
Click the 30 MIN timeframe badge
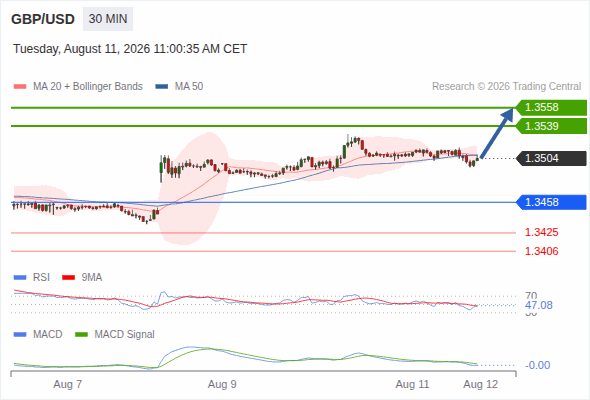pos(108,19)
